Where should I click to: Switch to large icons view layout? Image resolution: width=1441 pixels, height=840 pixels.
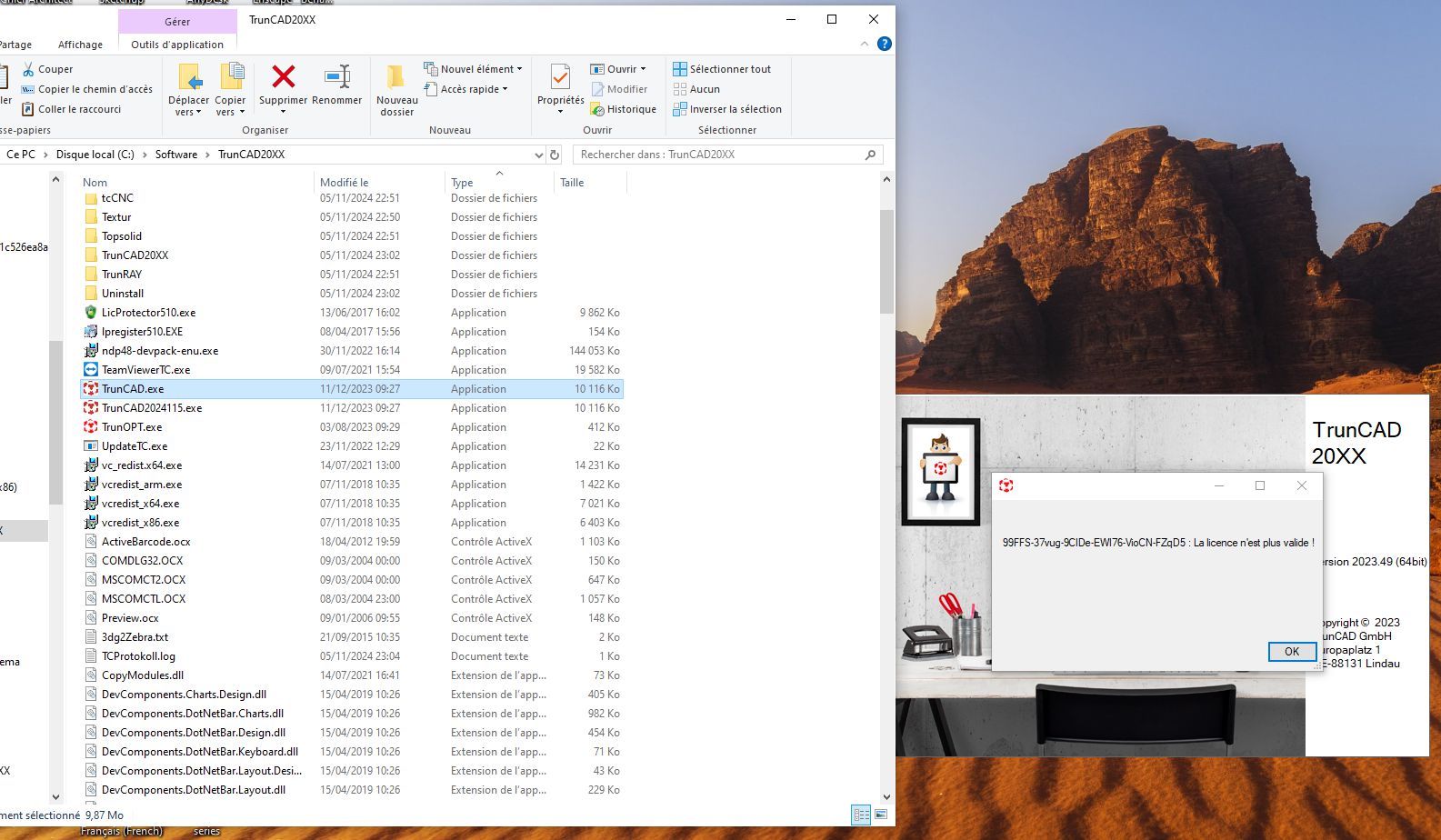[x=881, y=815]
